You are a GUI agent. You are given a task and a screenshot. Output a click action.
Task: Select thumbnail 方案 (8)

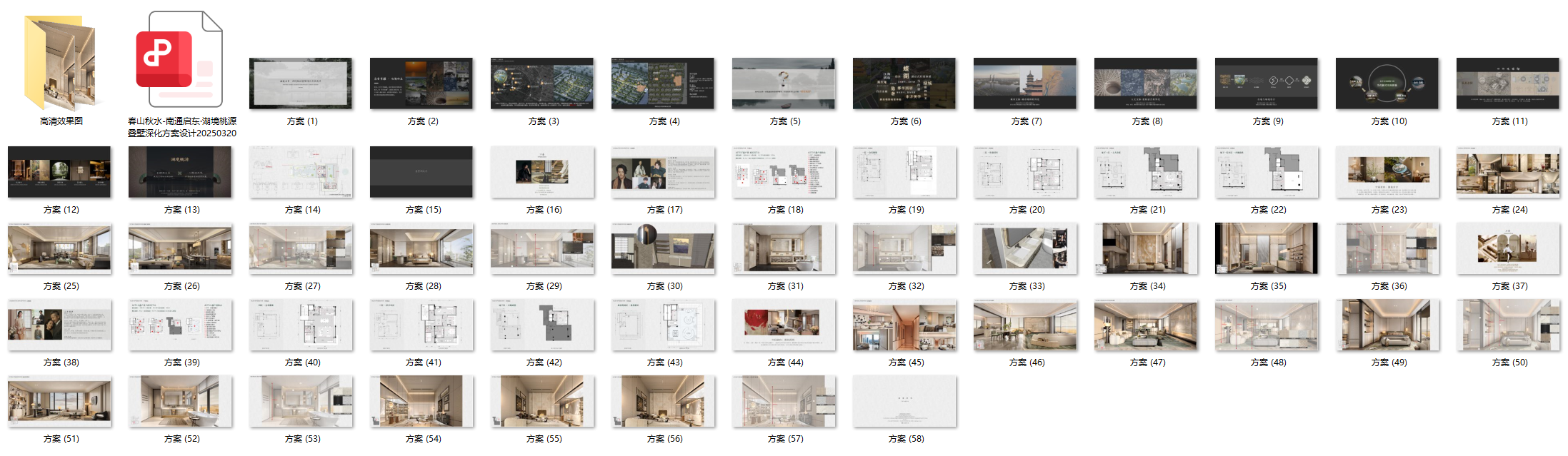[x=1146, y=83]
